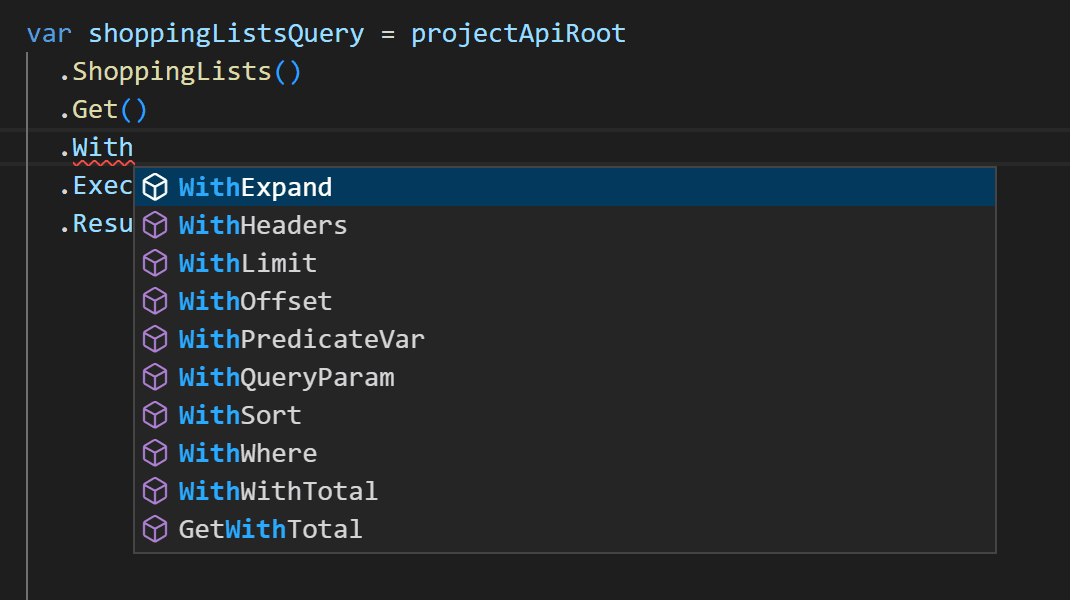1070x600 pixels.
Task: Click the projectApiRoot identifier
Action: pyautogui.click(x=518, y=32)
